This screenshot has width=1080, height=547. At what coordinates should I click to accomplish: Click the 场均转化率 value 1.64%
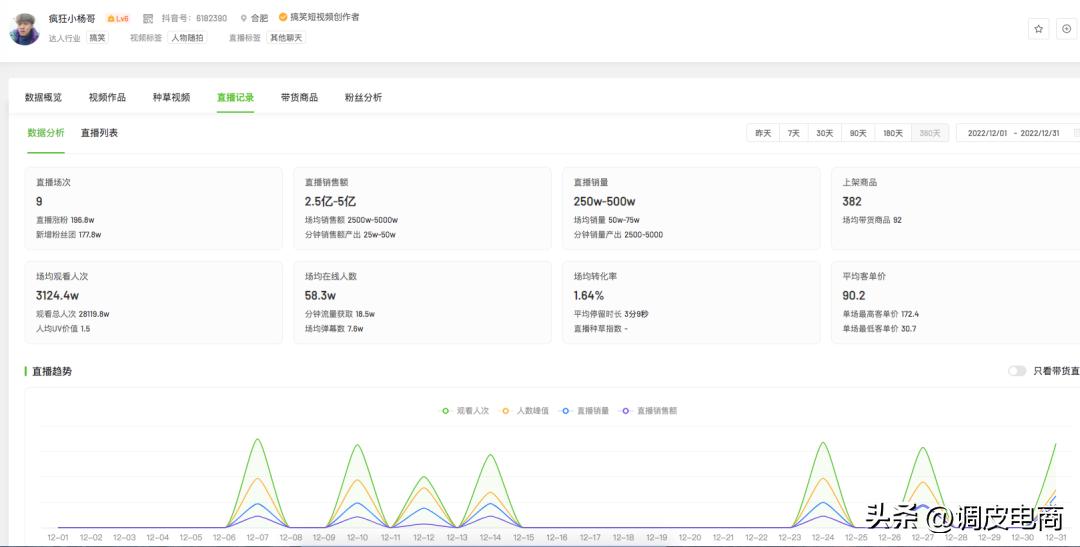589,296
